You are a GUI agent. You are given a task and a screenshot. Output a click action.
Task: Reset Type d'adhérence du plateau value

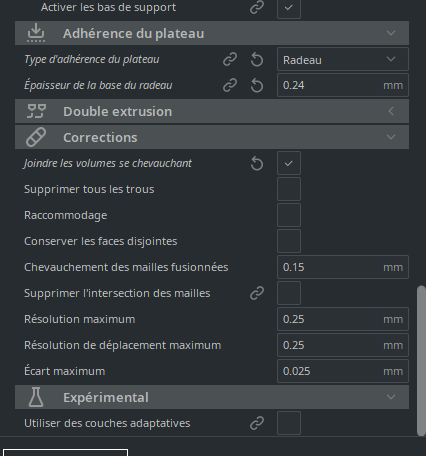point(257,60)
